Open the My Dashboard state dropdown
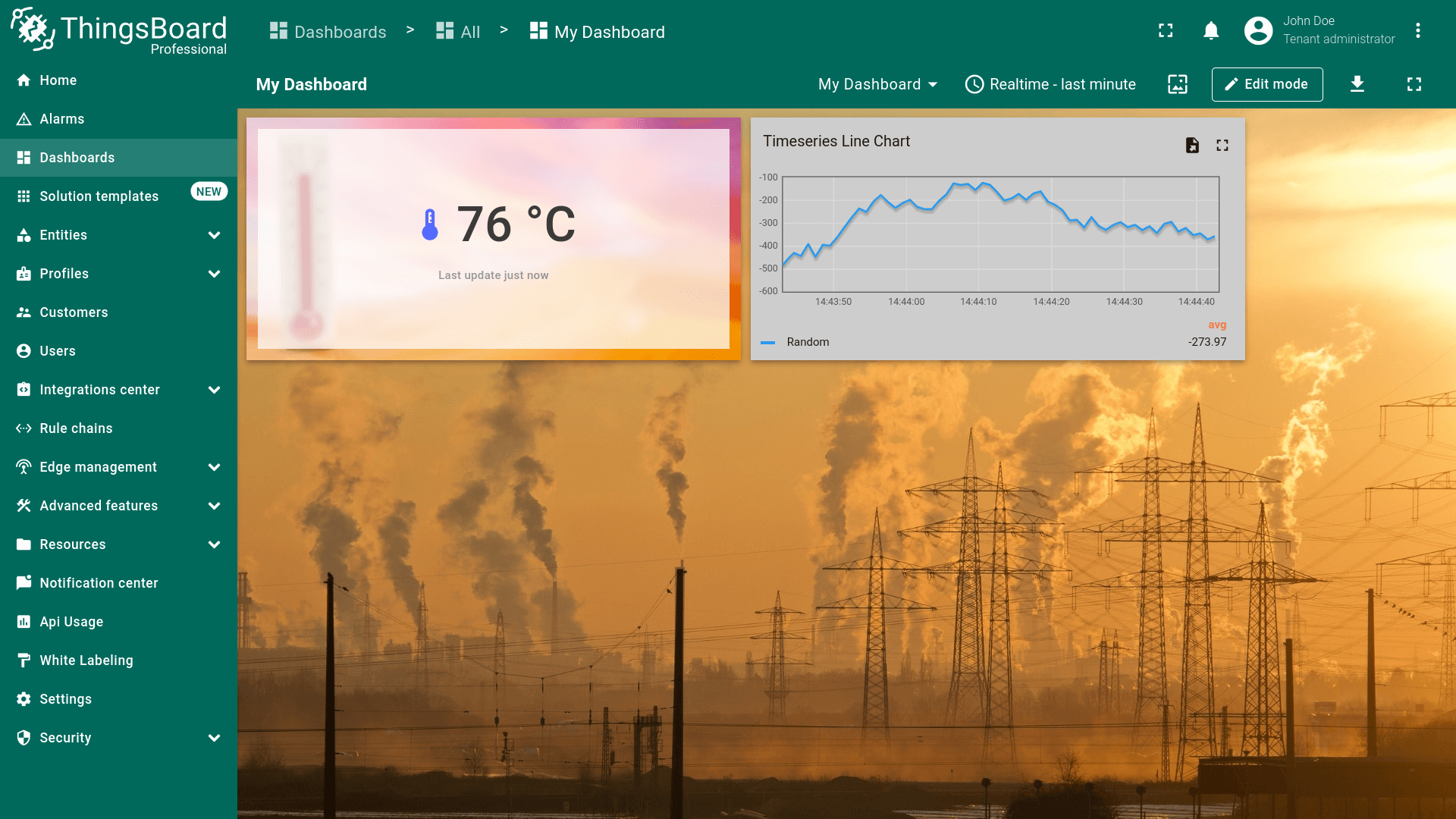1456x819 pixels. [878, 84]
